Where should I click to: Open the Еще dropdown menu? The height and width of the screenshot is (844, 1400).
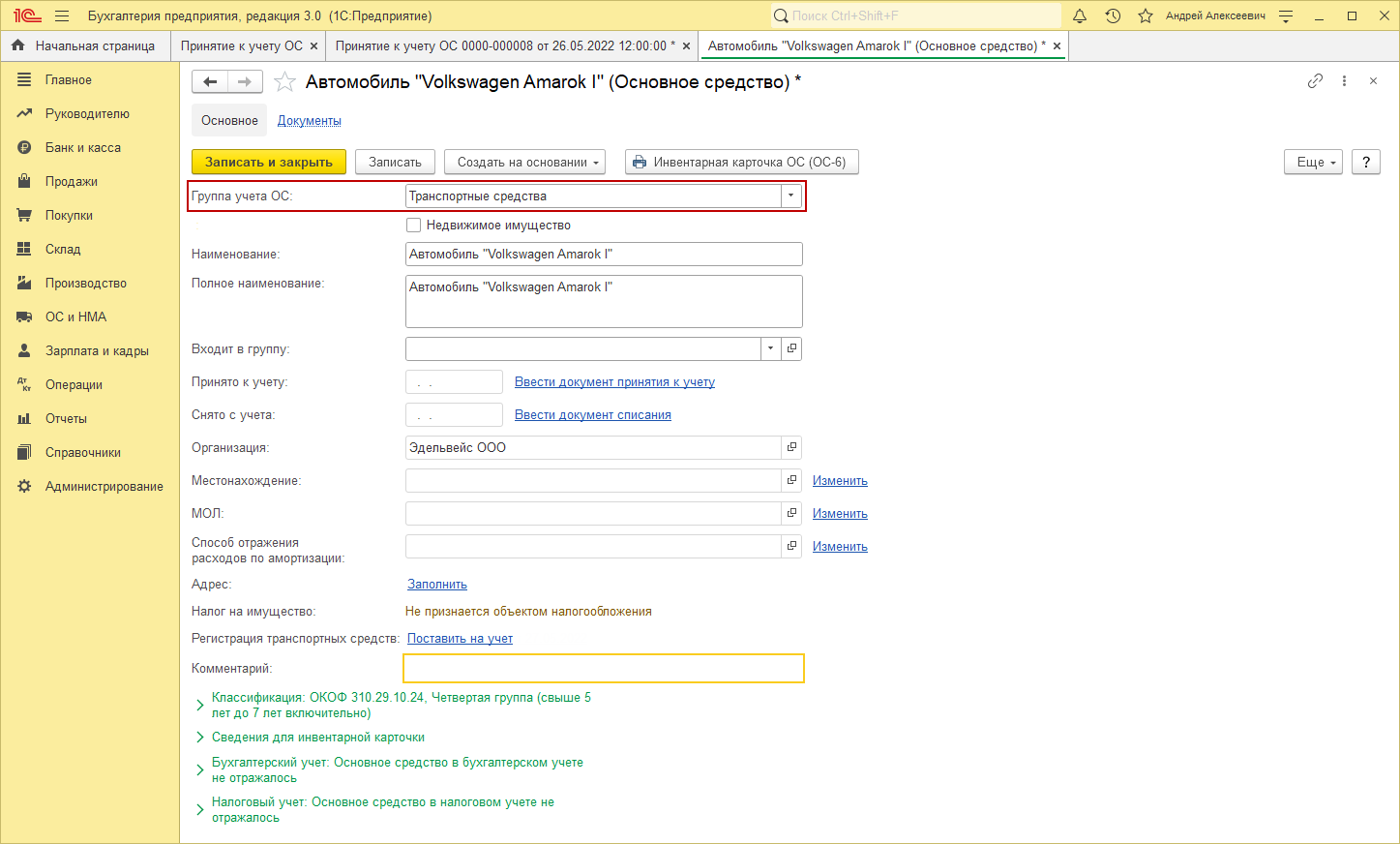[1313, 162]
